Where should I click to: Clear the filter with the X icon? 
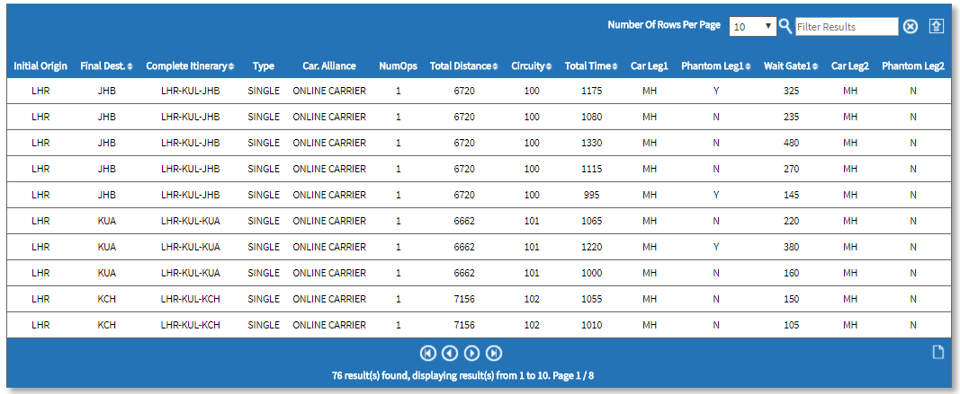point(910,26)
